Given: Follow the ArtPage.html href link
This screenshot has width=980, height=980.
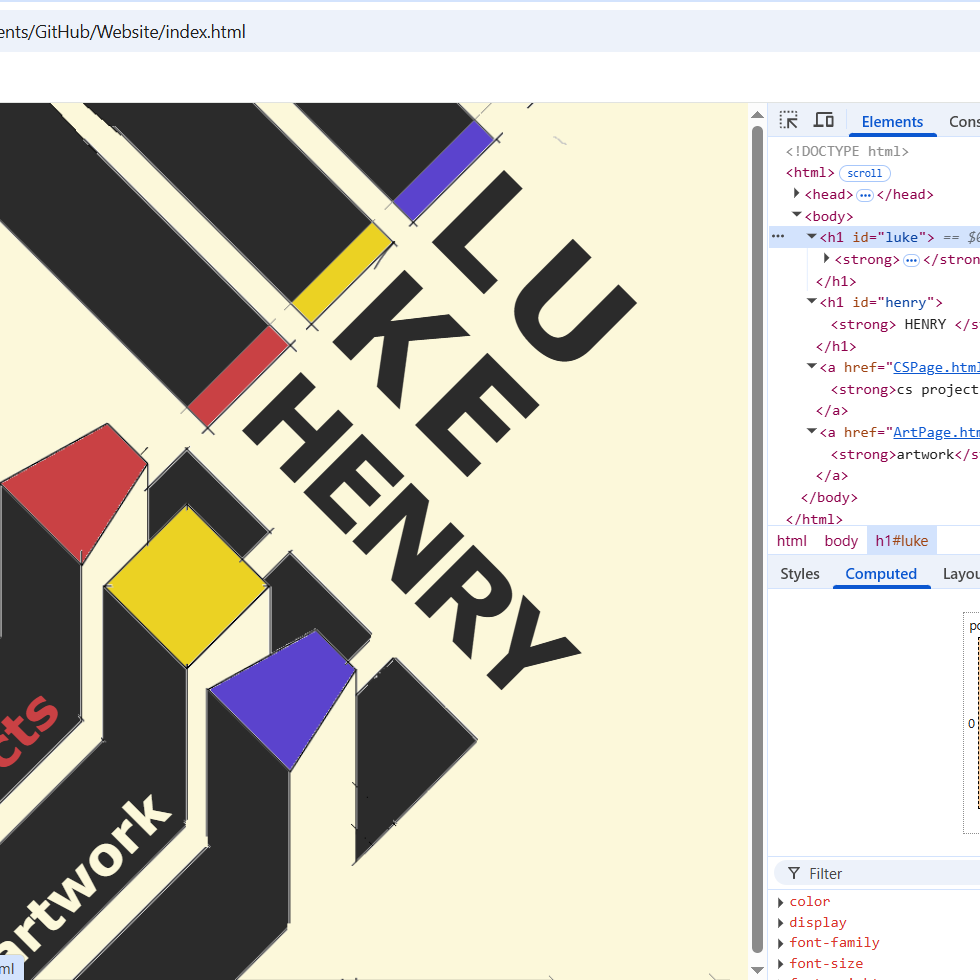Looking at the screenshot, I should (x=936, y=432).
